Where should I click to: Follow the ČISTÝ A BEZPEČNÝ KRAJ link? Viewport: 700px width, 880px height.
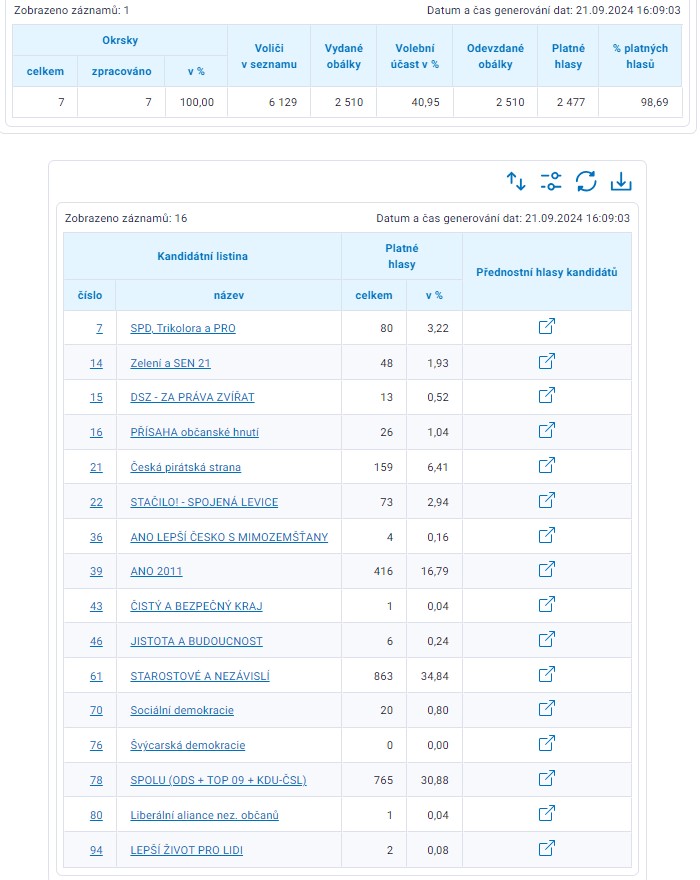click(x=196, y=606)
